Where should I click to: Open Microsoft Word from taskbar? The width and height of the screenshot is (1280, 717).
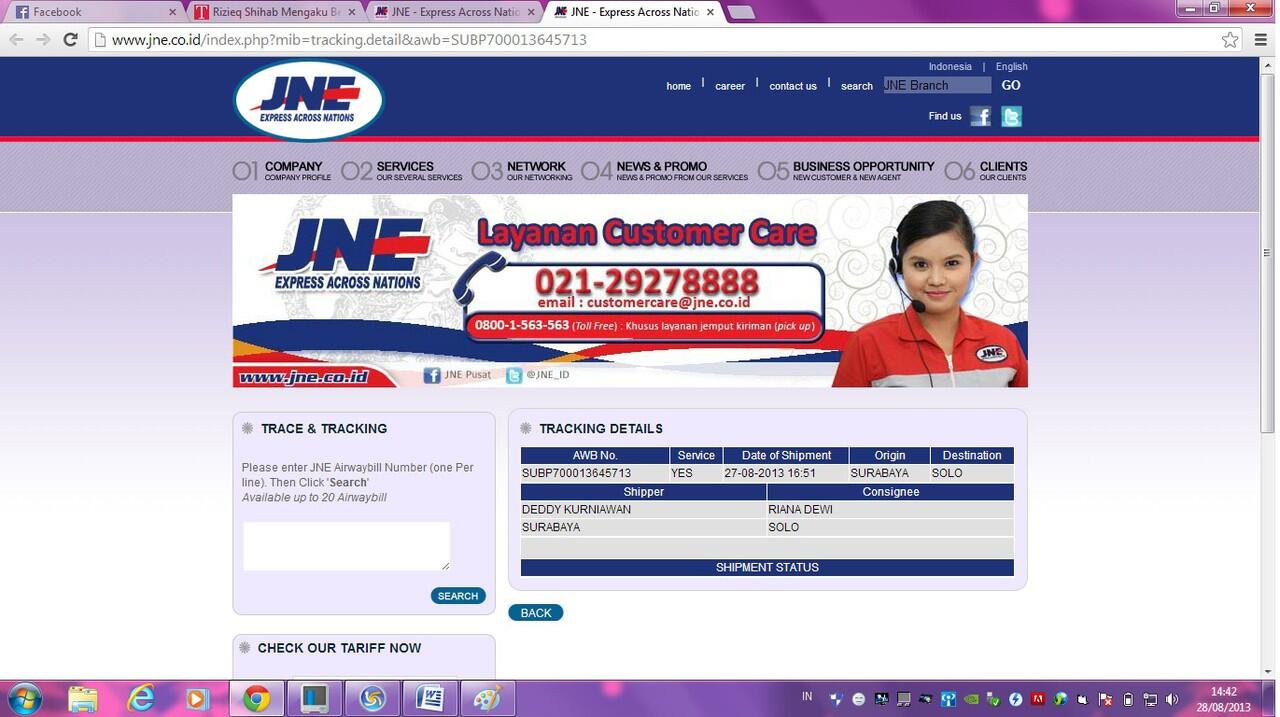click(430, 698)
